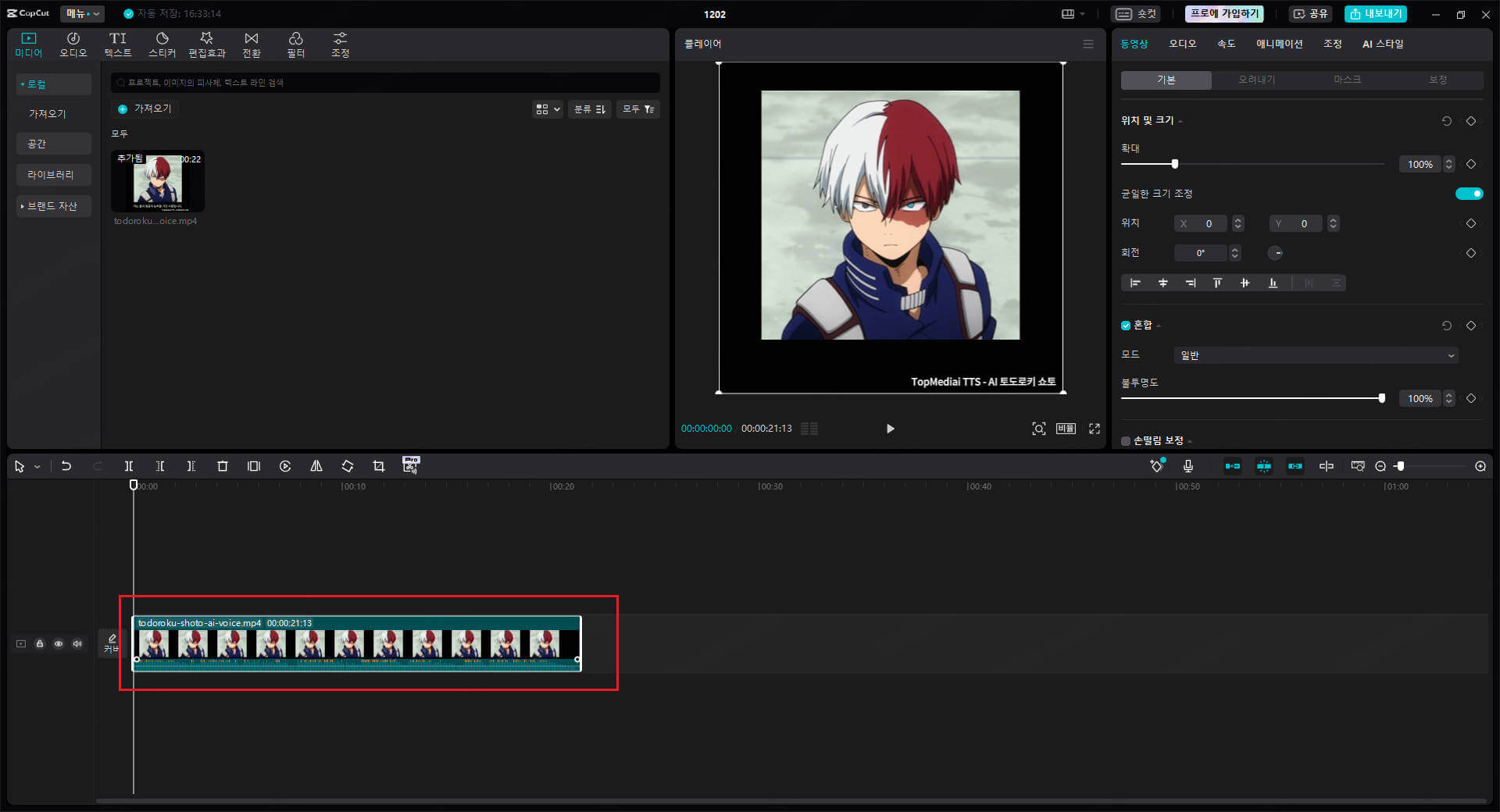Trim right of playhead with split-right tool
Viewport: 1500px width, 812px height.
(191, 466)
